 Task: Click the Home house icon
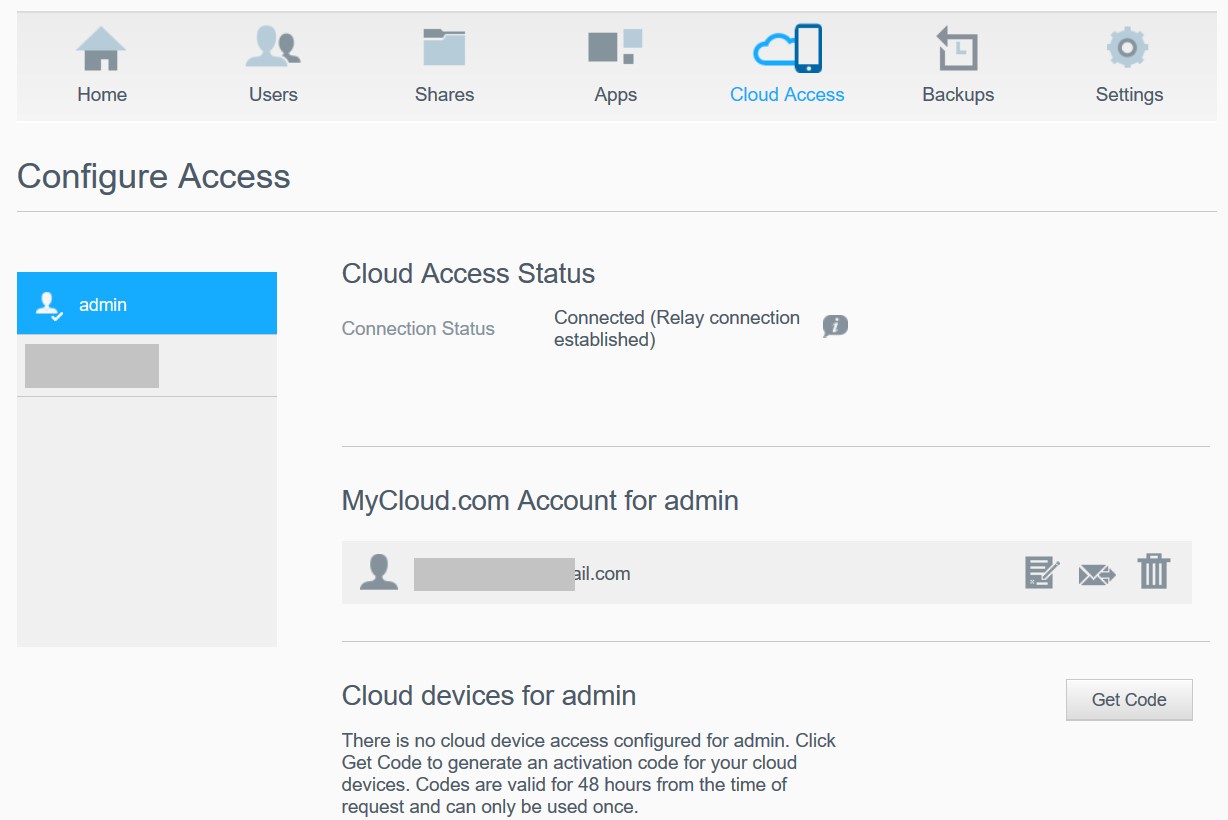point(102,49)
